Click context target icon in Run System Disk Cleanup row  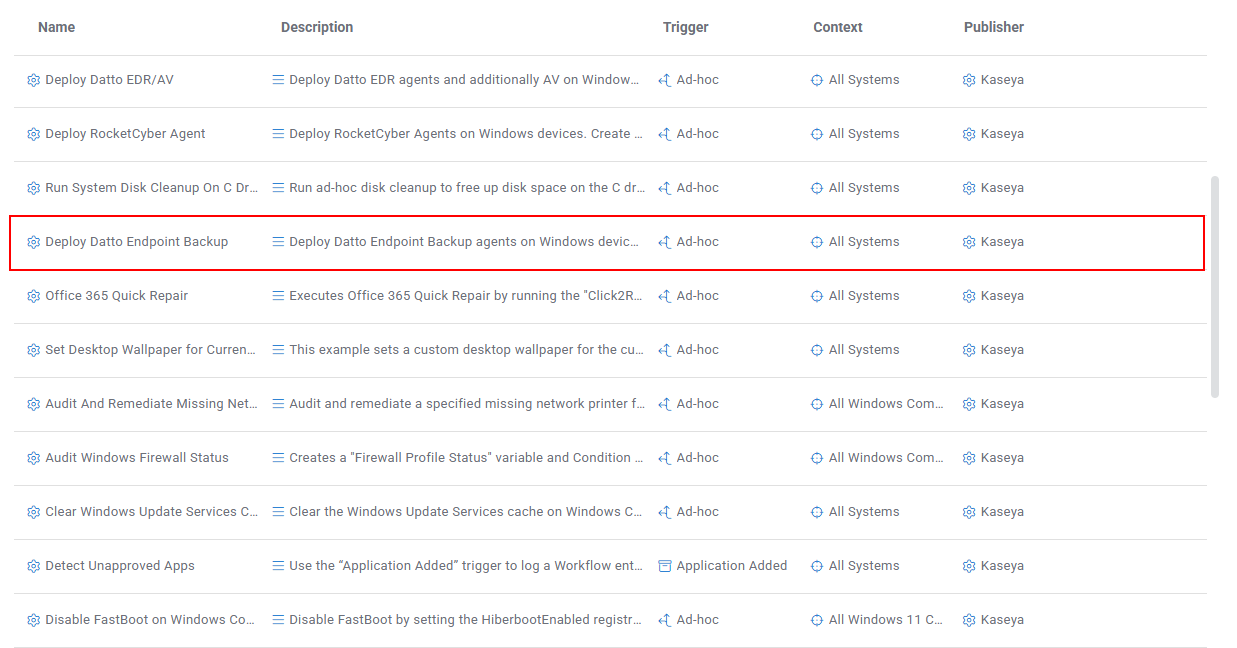[x=817, y=188]
